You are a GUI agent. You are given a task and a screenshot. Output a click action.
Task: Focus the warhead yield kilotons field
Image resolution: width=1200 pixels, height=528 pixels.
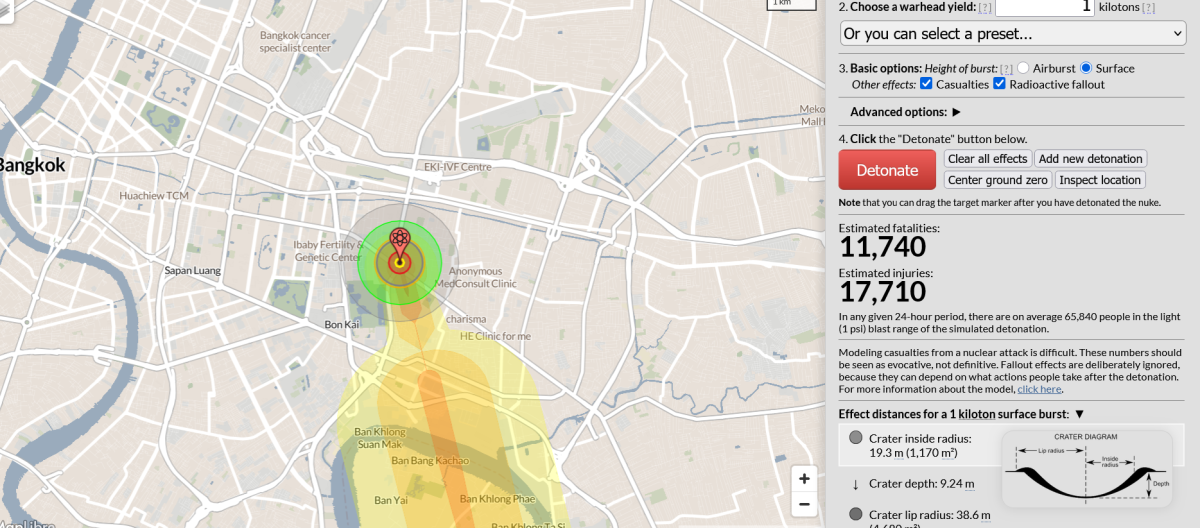[x=1045, y=7]
